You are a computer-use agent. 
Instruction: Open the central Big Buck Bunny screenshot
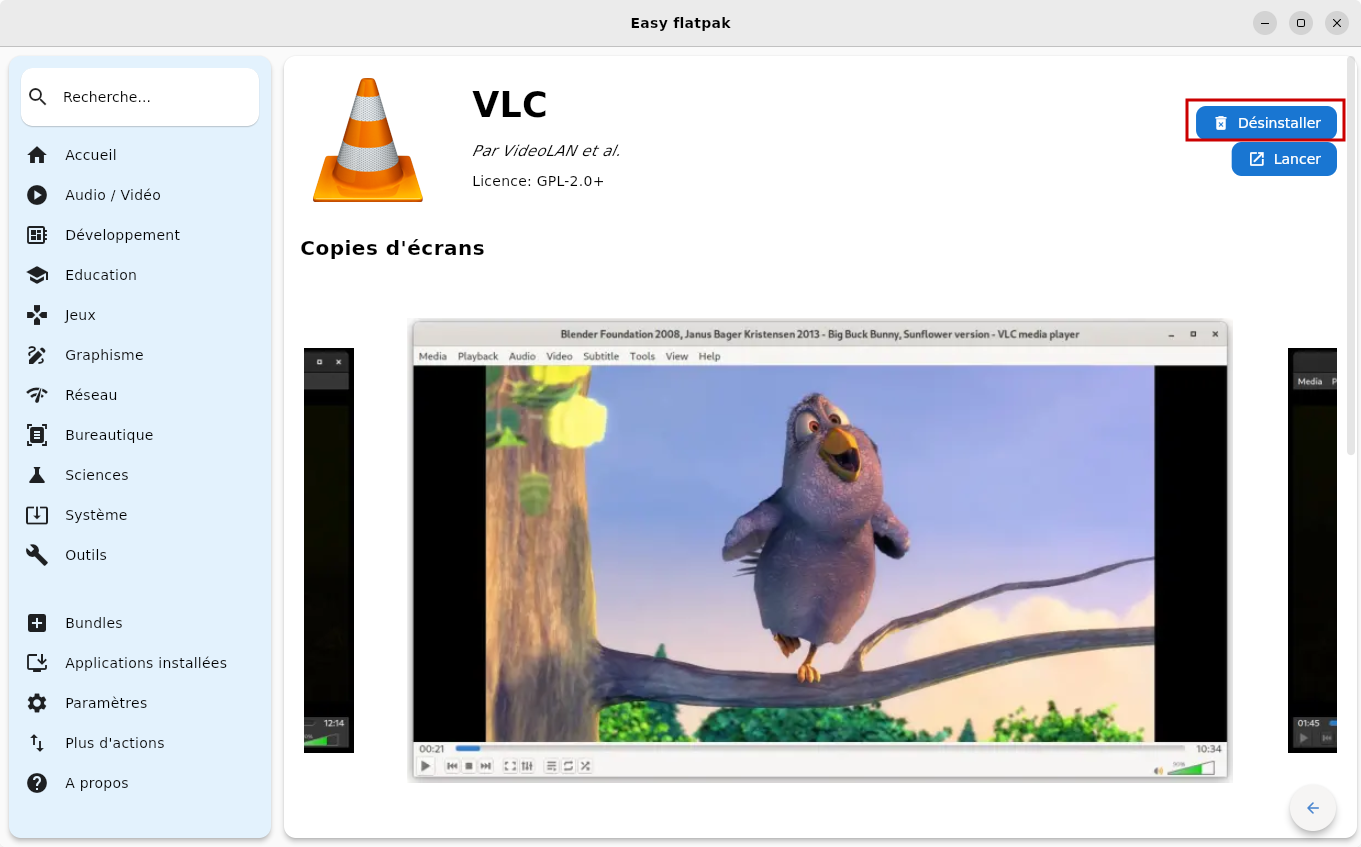tap(820, 550)
